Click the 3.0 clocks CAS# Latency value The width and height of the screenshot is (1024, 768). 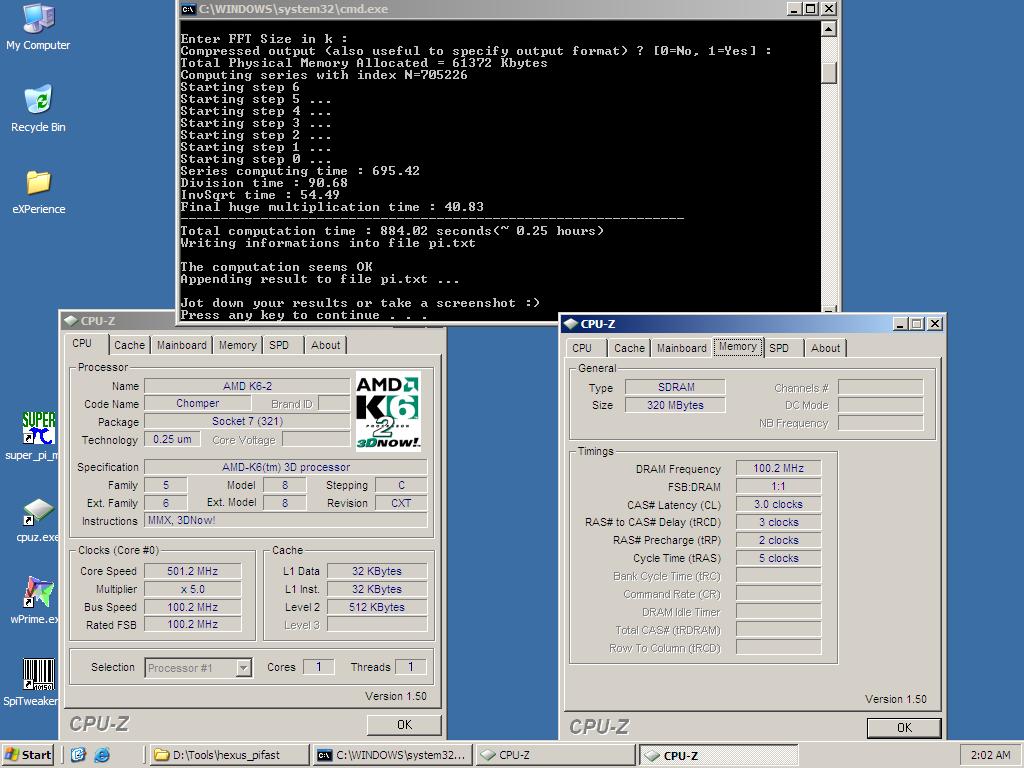click(x=778, y=504)
